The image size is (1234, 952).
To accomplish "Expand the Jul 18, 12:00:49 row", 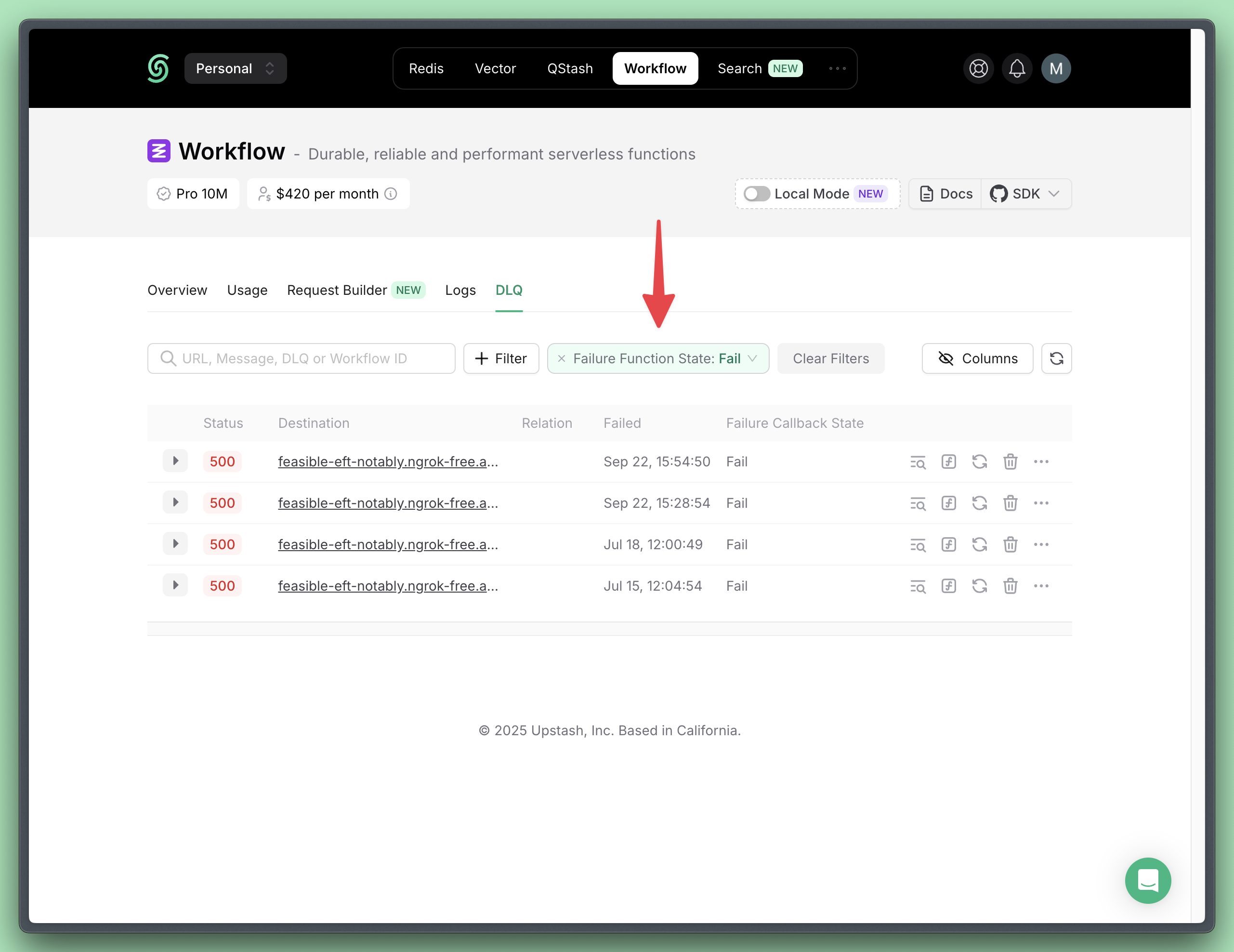I will pos(175,544).
